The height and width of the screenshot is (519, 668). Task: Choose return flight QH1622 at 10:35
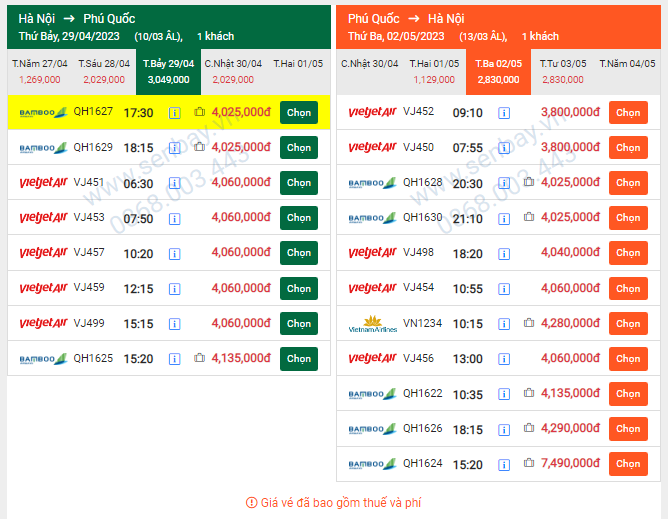628,394
